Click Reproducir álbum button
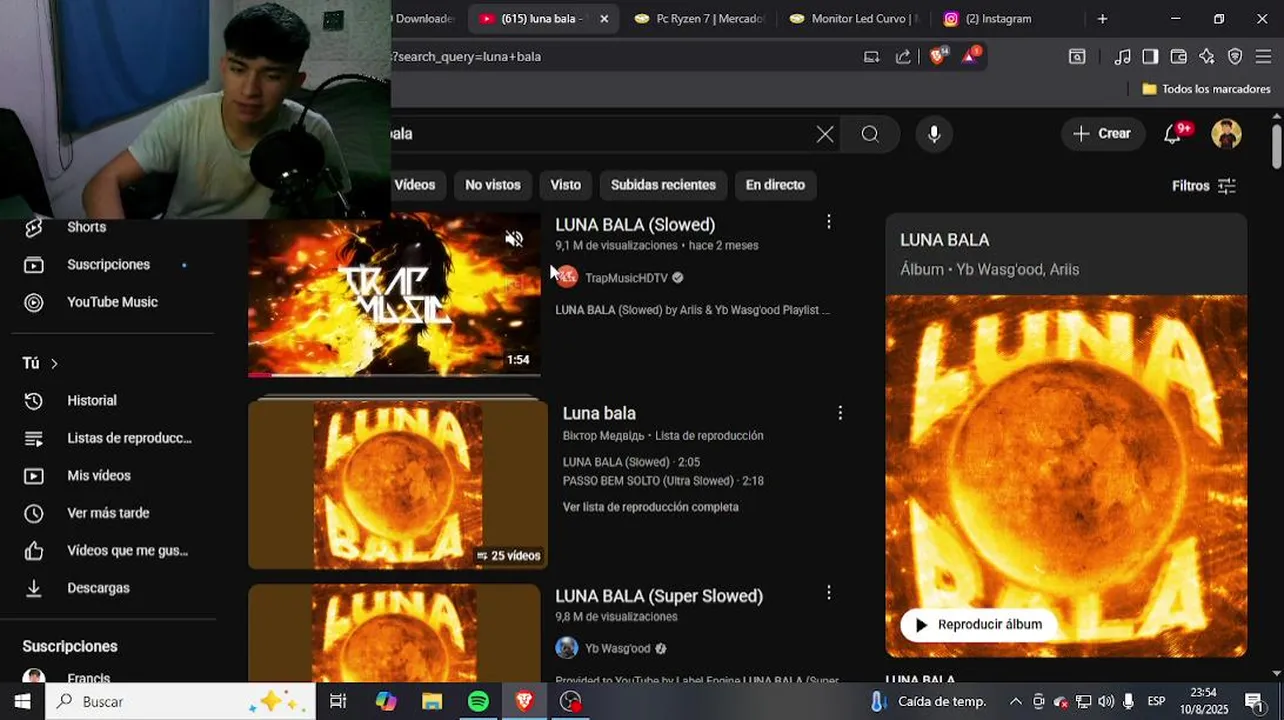The height and width of the screenshot is (720, 1284). click(x=978, y=625)
